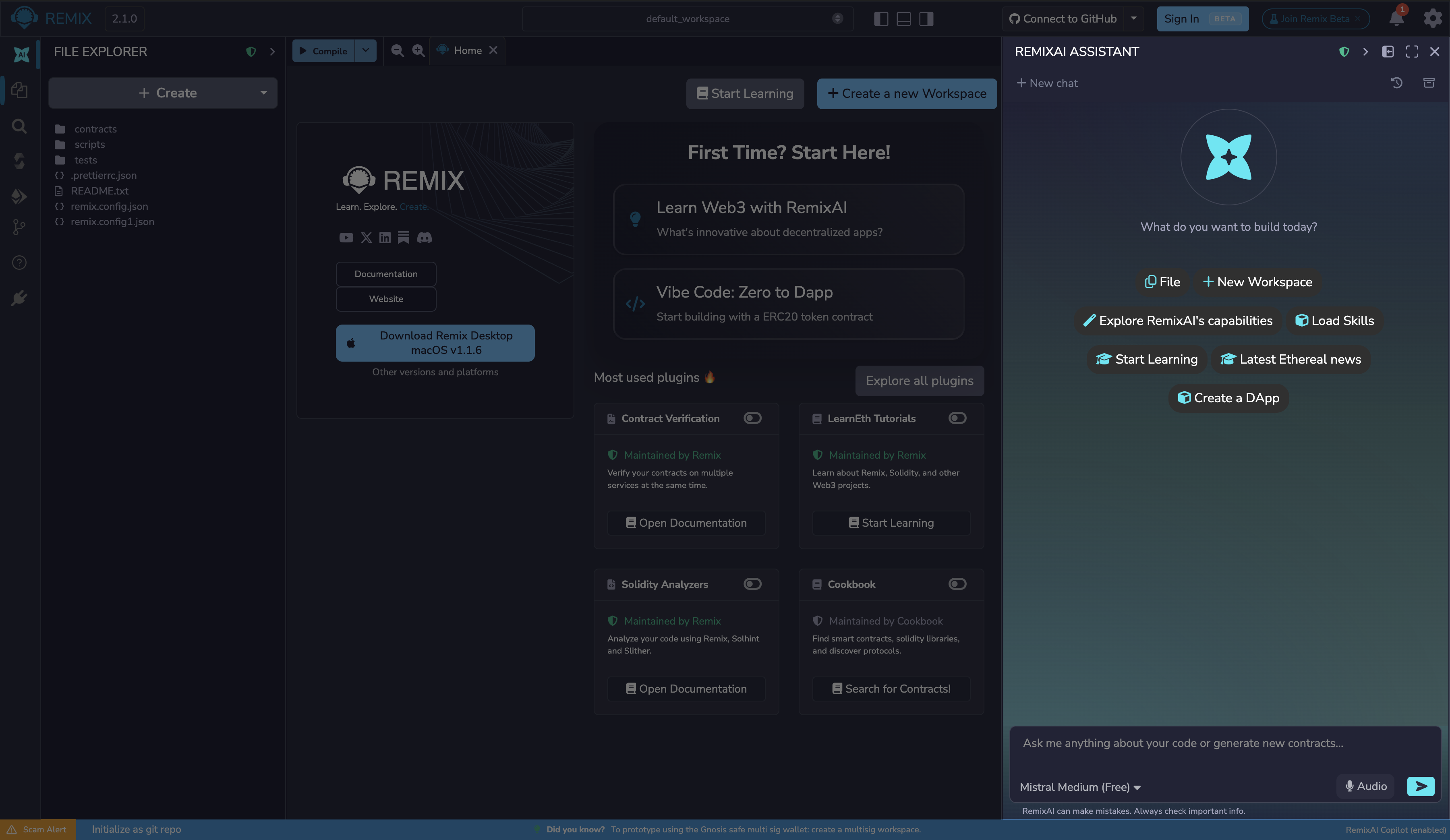Click the zoom in magnifier icon
This screenshot has height=840, width=1450.
point(418,51)
